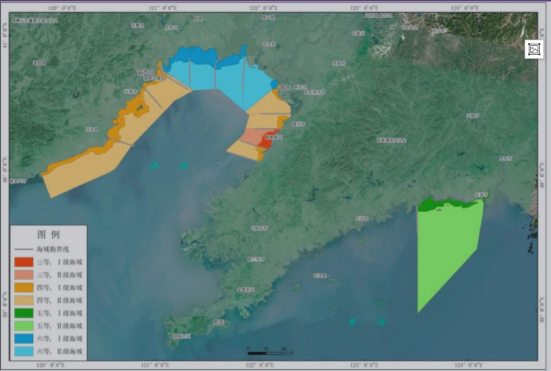Click the 海域勘界线 line sample in legend
This screenshot has height=371, width=551.
[x=24, y=249]
